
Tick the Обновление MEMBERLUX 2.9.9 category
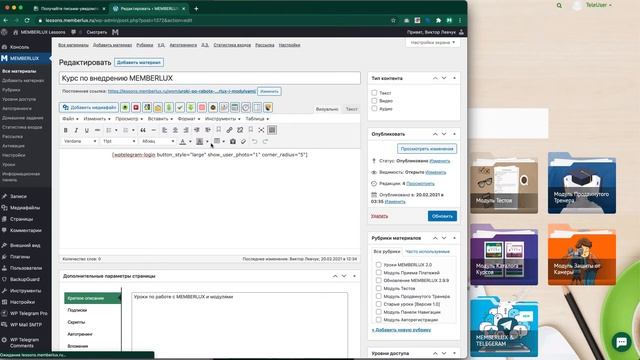click(378, 280)
